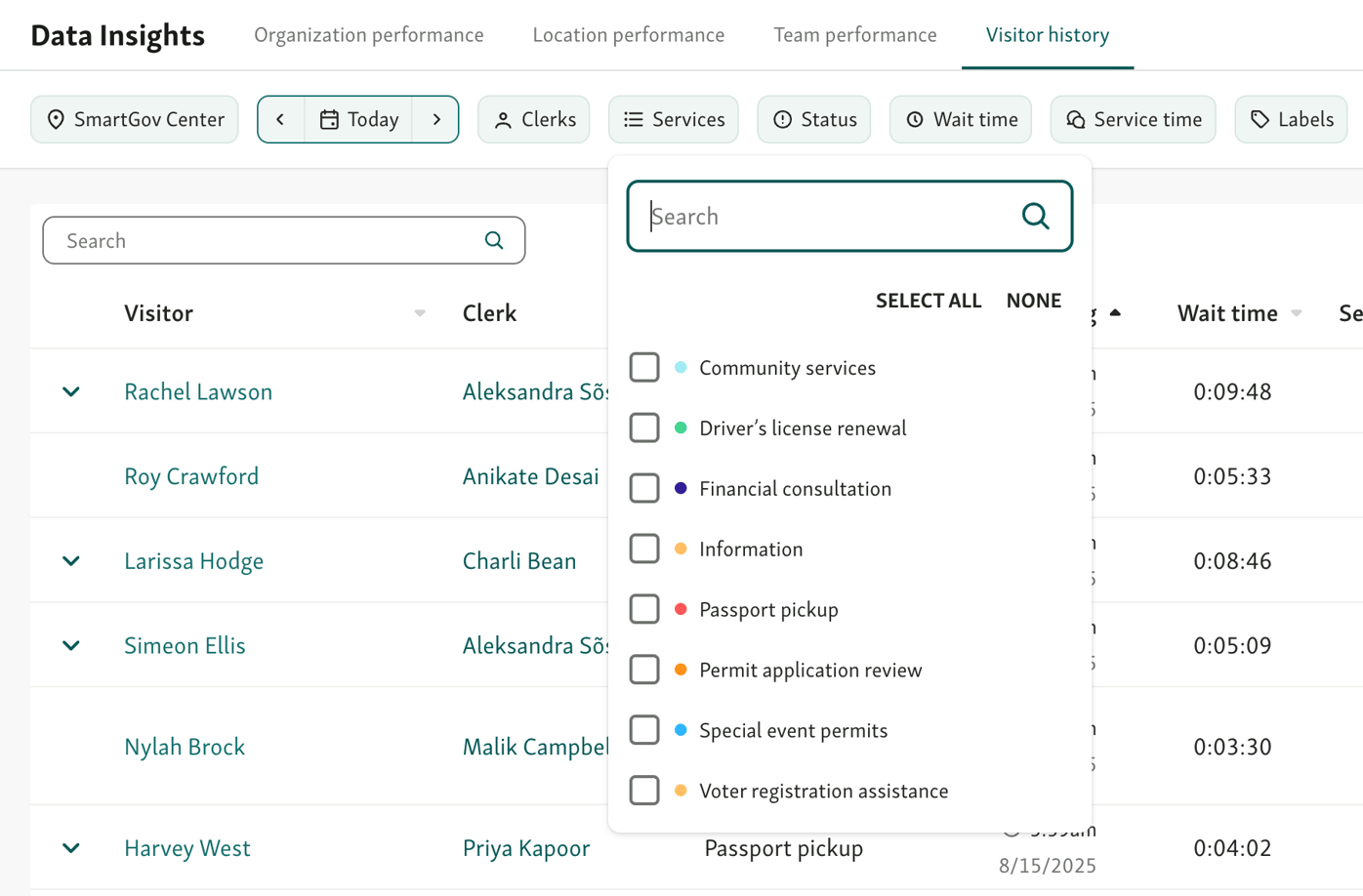Click the list icon on the Services filter
The image size is (1363, 896).
click(x=631, y=119)
